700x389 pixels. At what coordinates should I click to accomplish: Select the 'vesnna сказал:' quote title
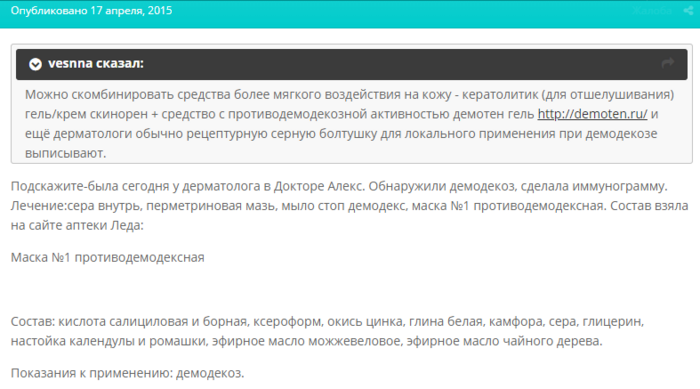pyautogui.click(x=96, y=64)
